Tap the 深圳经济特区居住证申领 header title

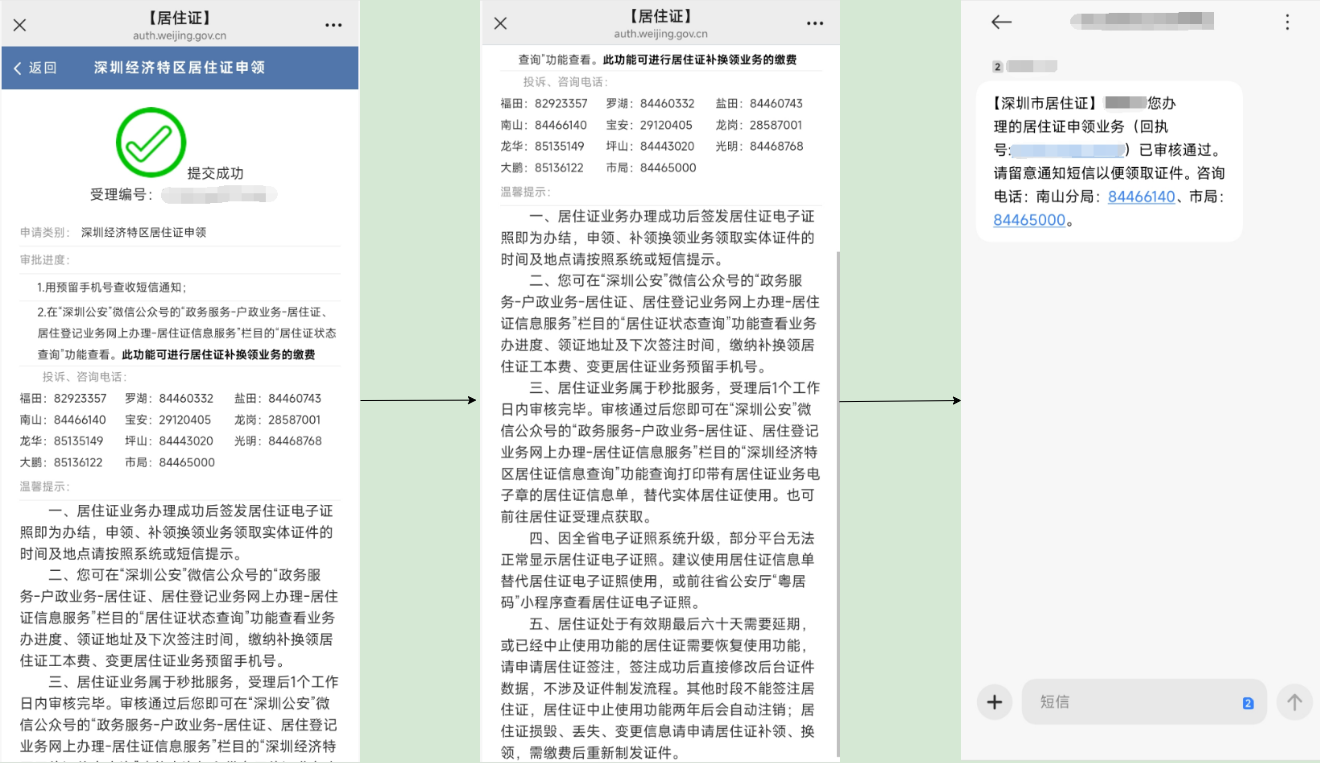179,68
